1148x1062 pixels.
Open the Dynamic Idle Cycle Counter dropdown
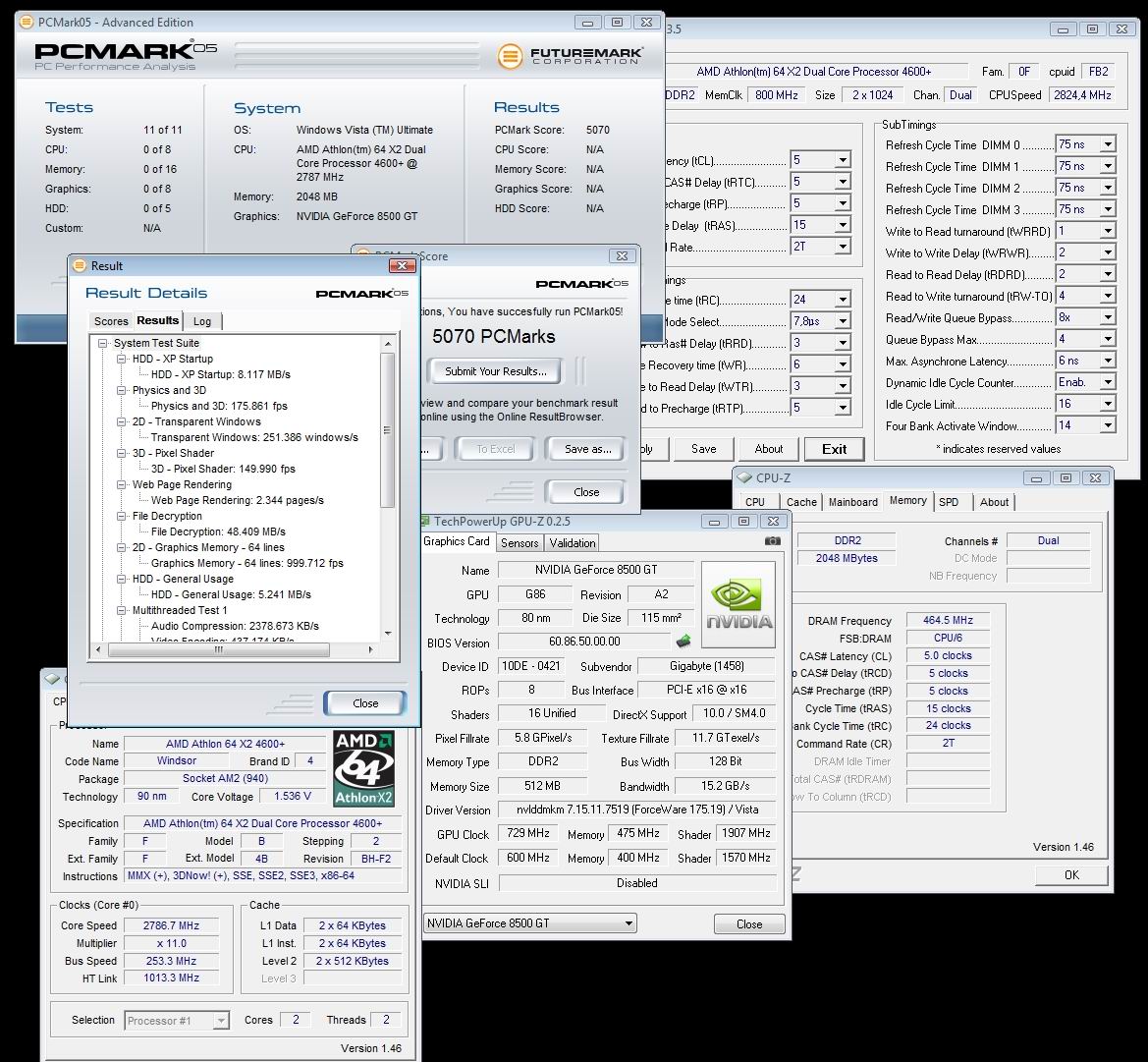click(1108, 382)
